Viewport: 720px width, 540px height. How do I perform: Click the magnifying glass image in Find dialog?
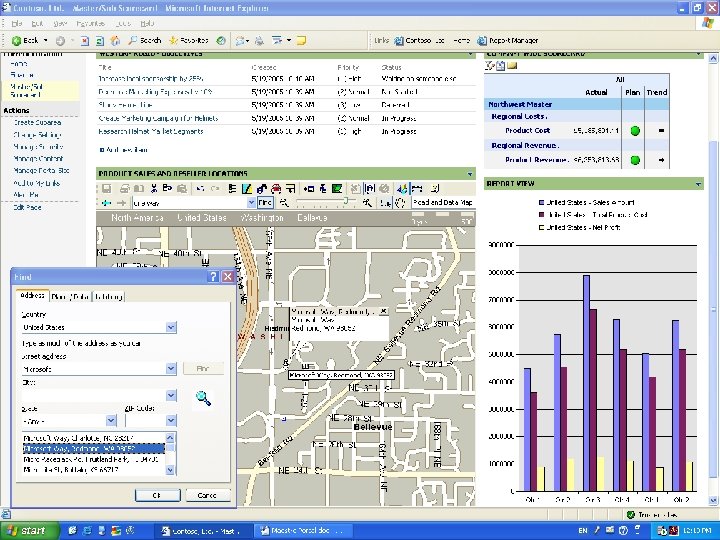(203, 398)
